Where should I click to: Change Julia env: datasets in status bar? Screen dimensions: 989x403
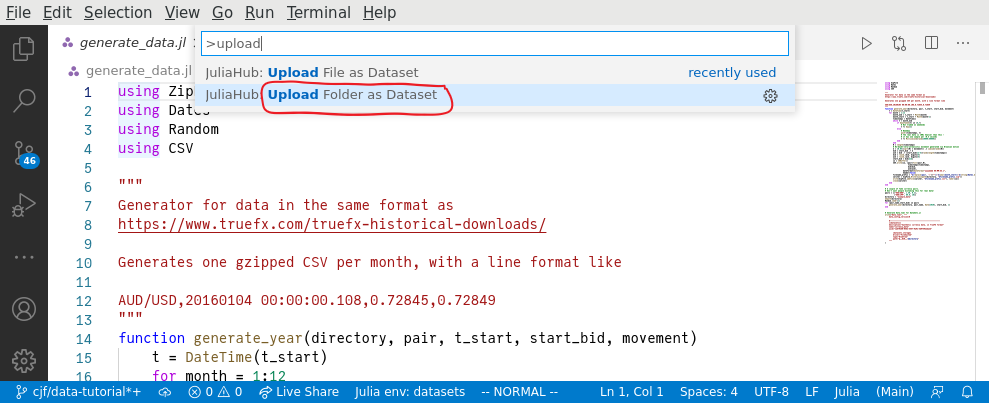coord(410,392)
